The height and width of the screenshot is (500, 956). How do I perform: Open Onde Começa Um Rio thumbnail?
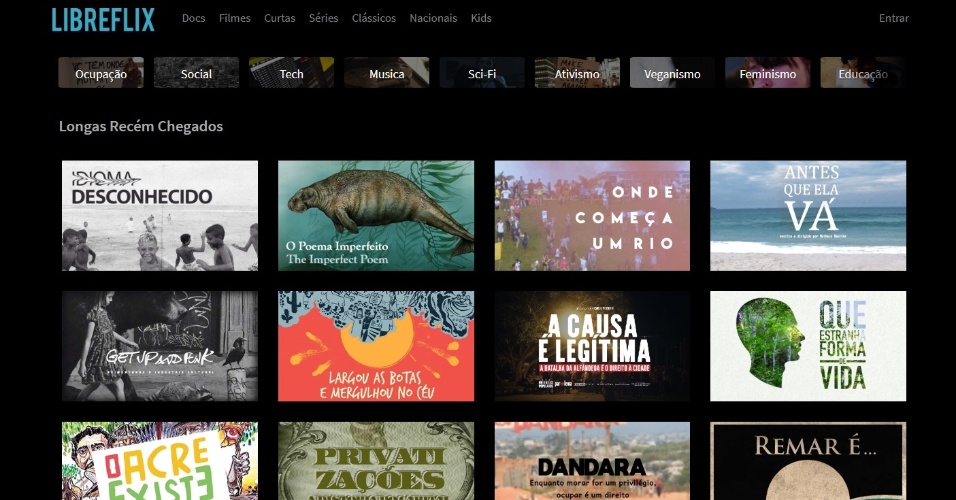[592, 216]
